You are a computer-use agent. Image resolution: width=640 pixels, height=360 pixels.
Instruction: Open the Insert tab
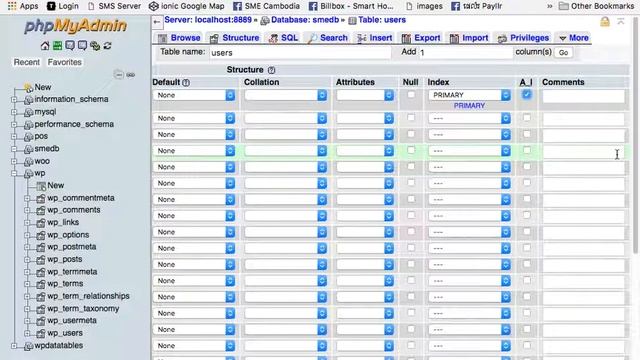[x=375, y=38]
